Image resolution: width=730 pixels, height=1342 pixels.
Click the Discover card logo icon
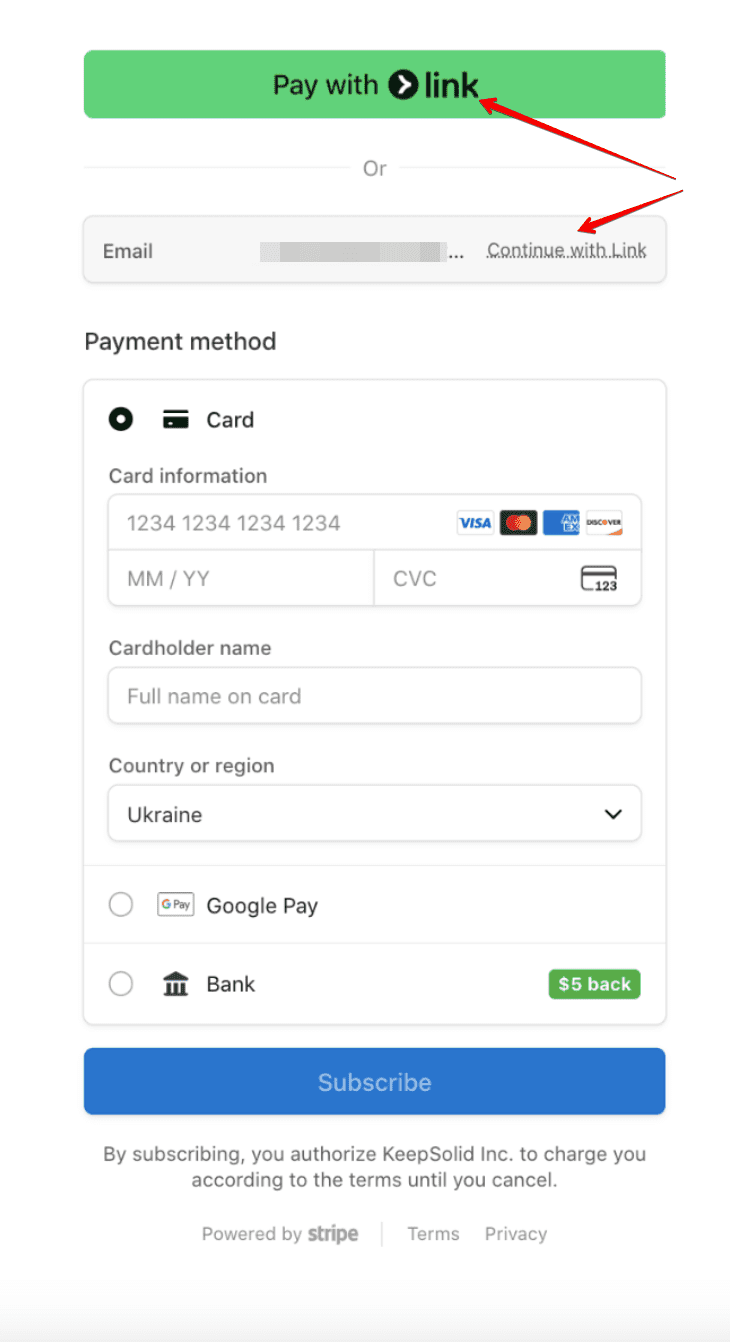coord(604,522)
